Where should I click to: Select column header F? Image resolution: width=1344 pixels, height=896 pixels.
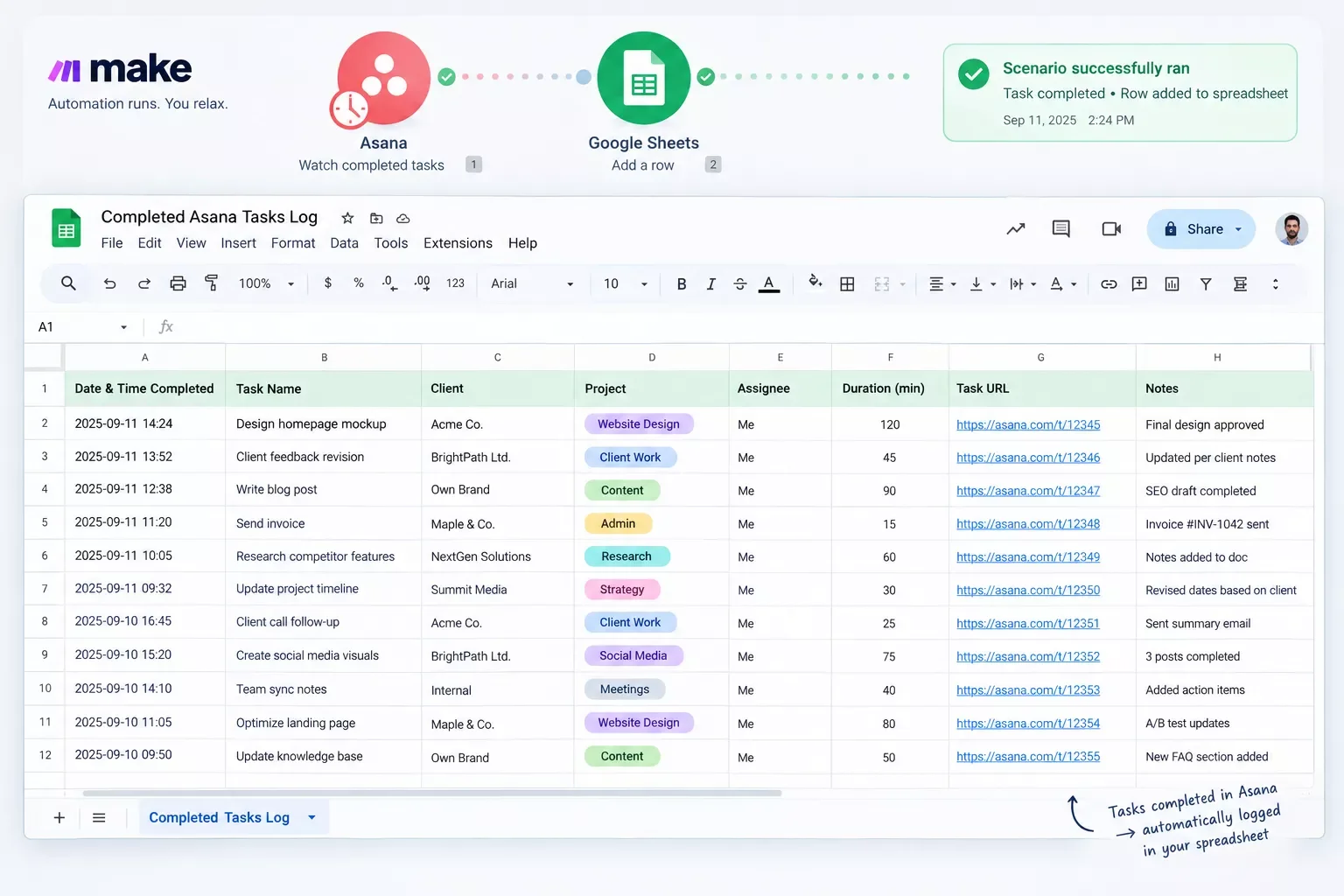pyautogui.click(x=890, y=357)
